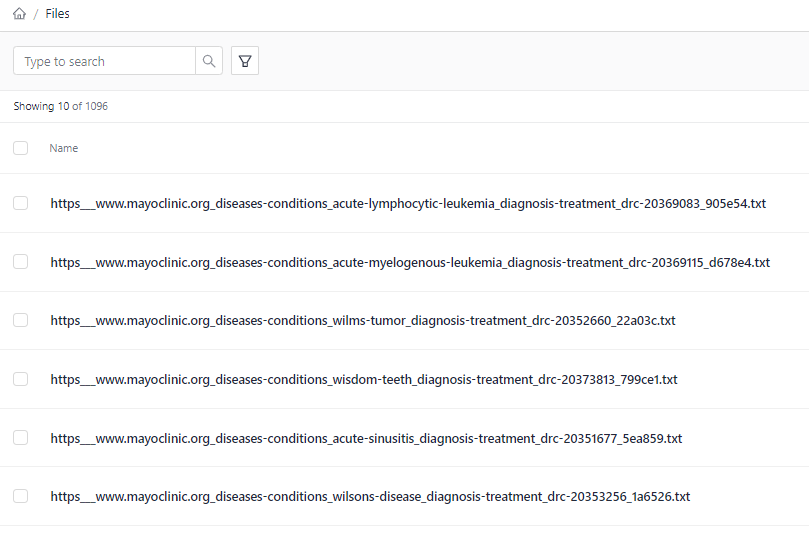Check the wisdom-teeth file checkbox
Image resolution: width=809 pixels, height=539 pixels.
coord(21,379)
